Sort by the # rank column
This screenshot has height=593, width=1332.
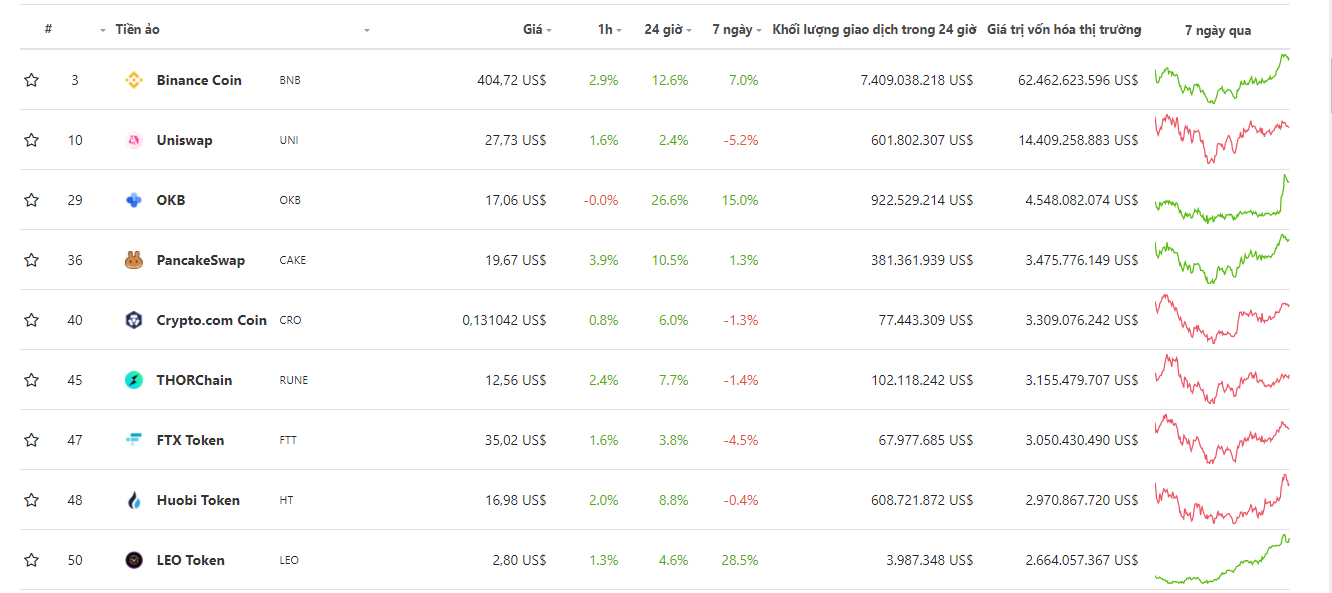point(48,29)
